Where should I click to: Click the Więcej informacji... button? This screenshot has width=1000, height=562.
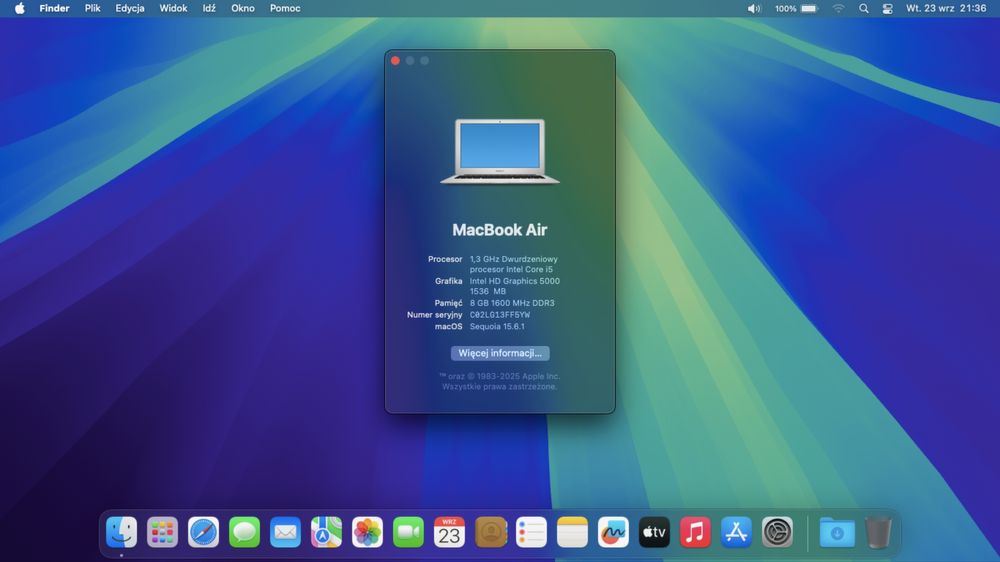[500, 353]
